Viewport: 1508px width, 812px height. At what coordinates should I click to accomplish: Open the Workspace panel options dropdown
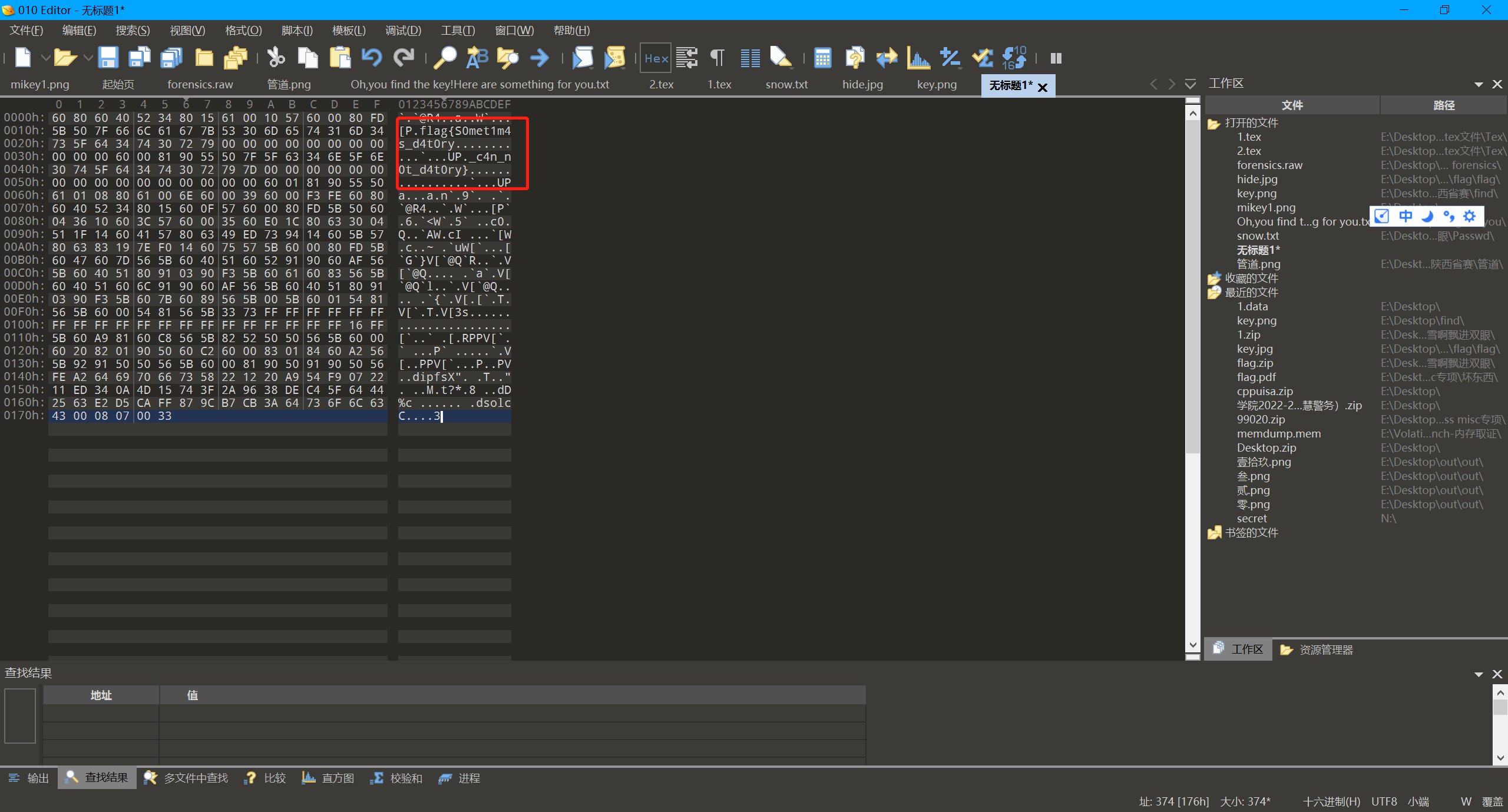[1479, 84]
